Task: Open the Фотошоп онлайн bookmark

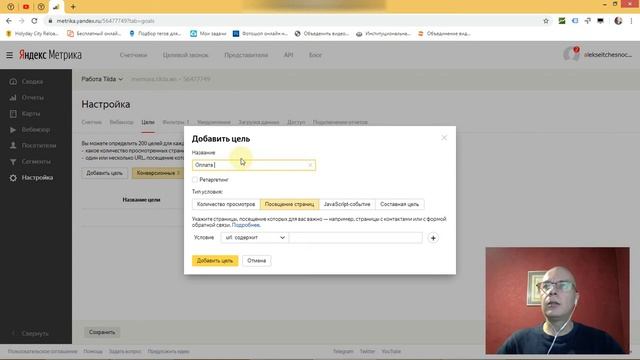Action: point(260,33)
